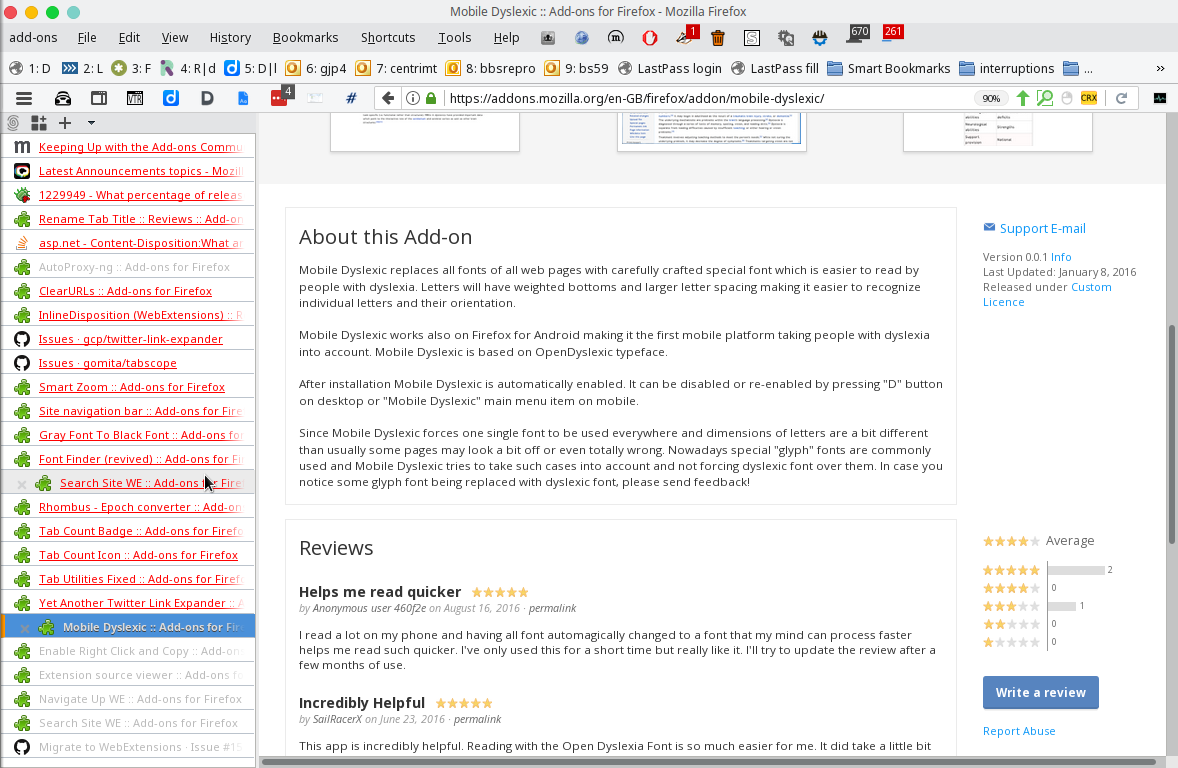This screenshot has height=768, width=1178.
Task: Add a new tab with plus icon
Action: pyautogui.click(x=65, y=122)
